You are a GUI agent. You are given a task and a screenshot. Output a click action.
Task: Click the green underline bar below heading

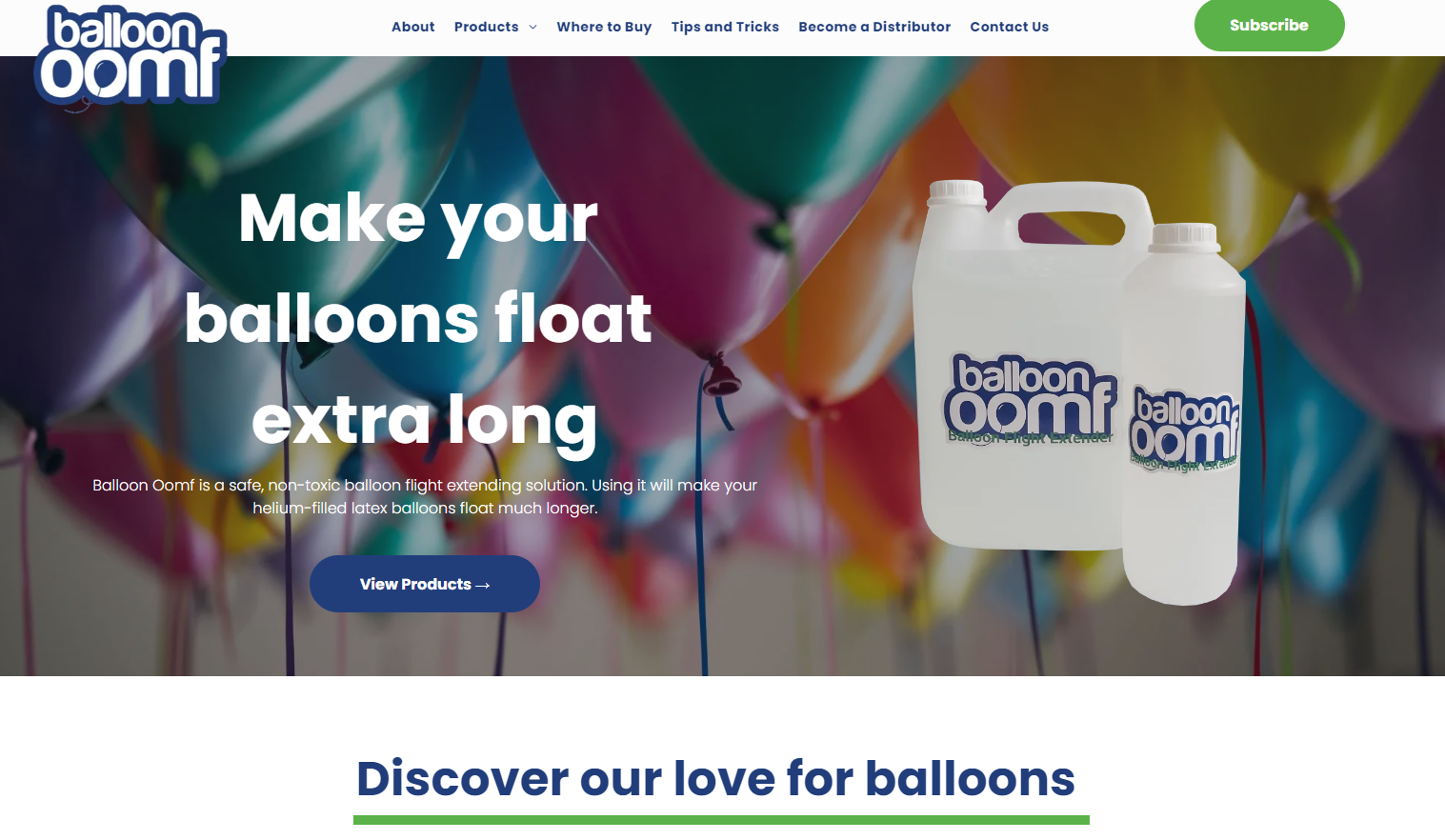[721, 820]
